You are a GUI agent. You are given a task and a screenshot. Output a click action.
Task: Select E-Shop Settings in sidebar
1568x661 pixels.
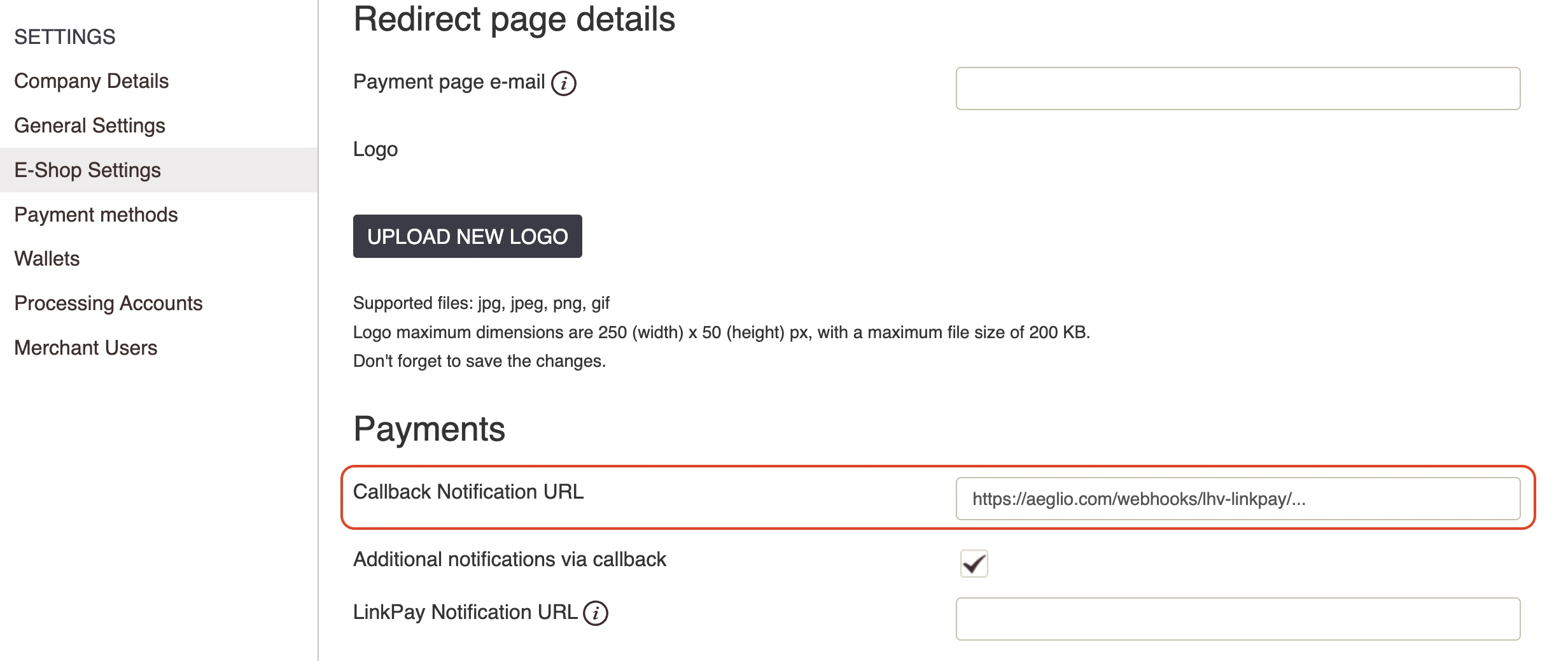pyautogui.click(x=159, y=170)
